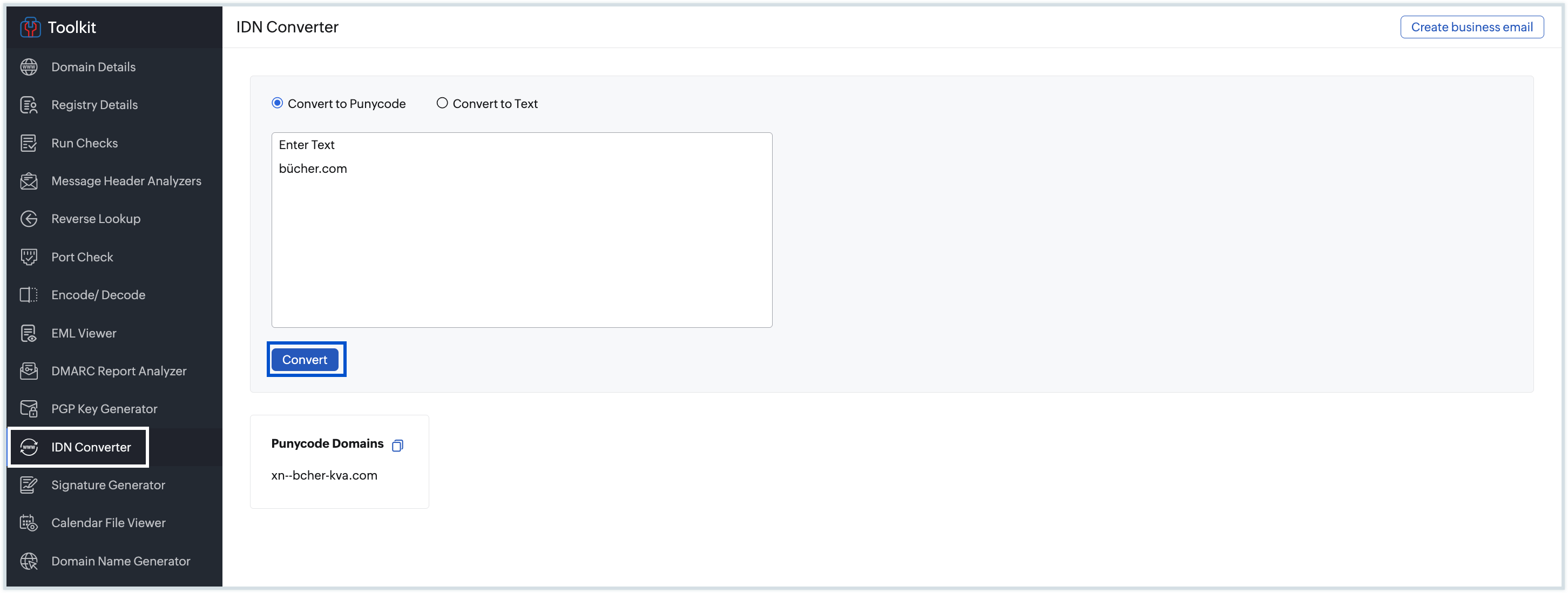This screenshot has height=593, width=1568.
Task: Click the Domain Details globe icon
Action: point(29,67)
